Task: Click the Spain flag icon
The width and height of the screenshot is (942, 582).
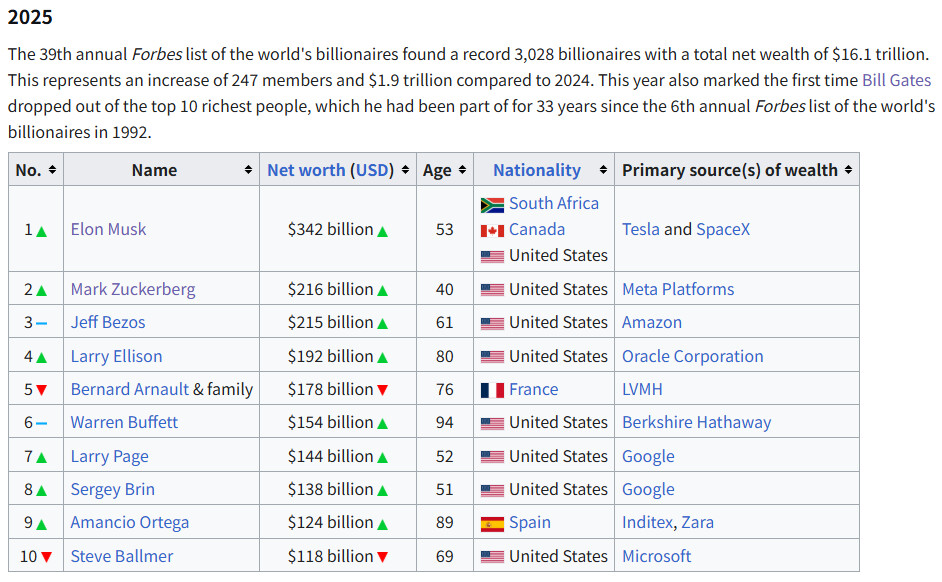Action: (491, 523)
